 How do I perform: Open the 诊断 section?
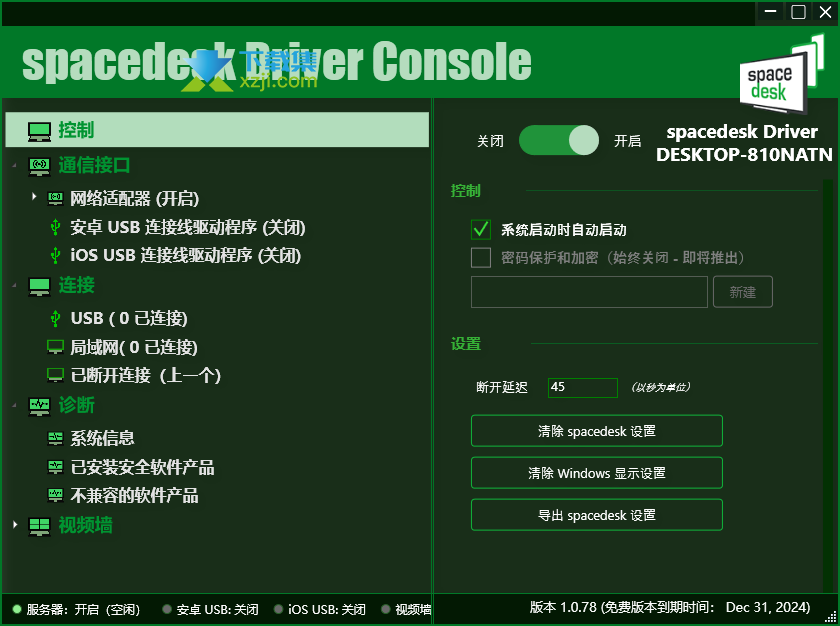coord(77,405)
